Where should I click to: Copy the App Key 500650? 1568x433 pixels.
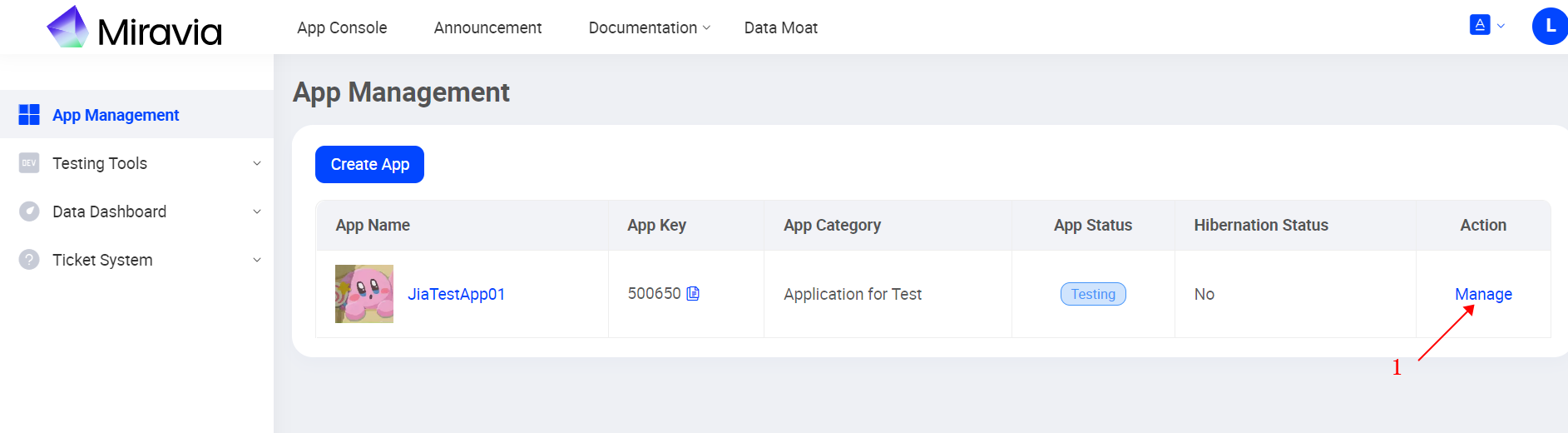[693, 293]
